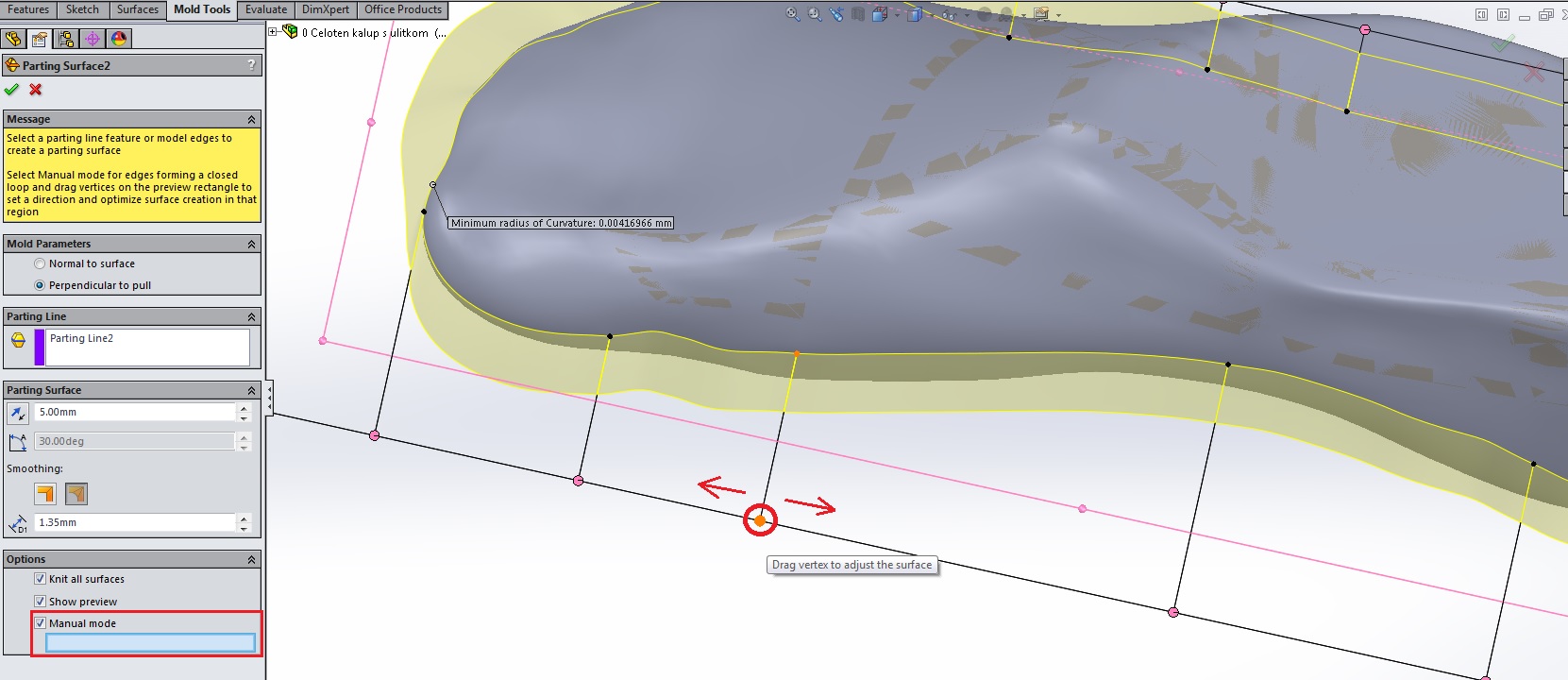Select the Normal to surface radio button

40,264
